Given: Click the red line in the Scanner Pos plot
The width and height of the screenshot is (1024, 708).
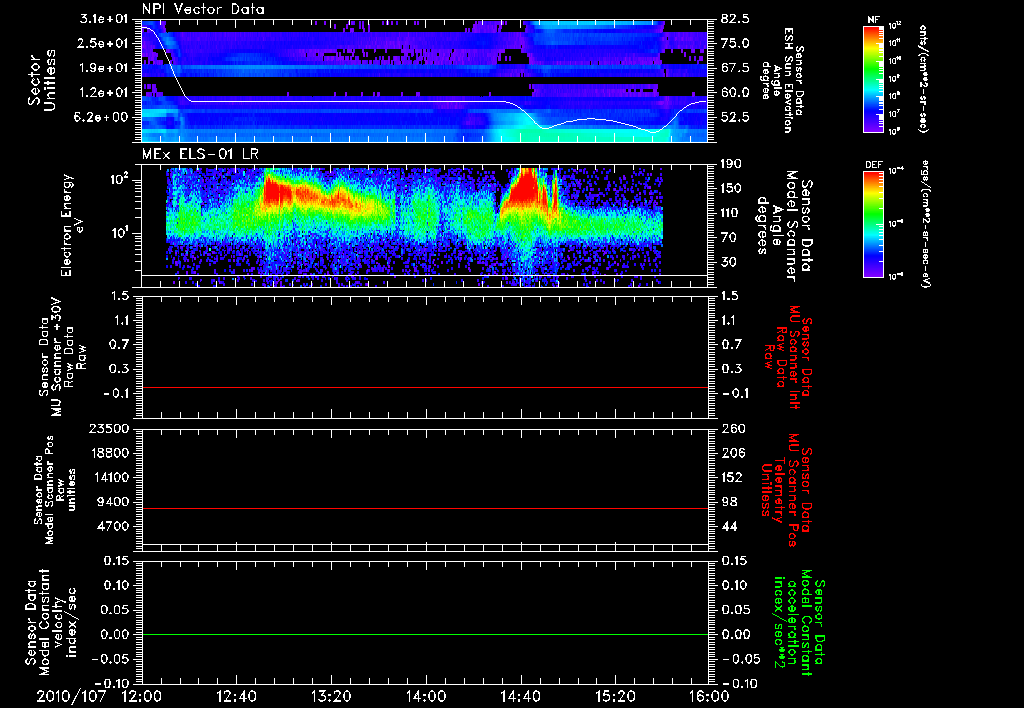Looking at the screenshot, I should pos(425,508).
